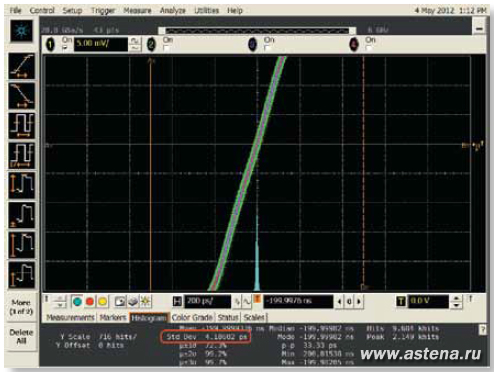The image size is (494, 372).
Task: Click the red Stop acquisition button
Action: (x=90, y=302)
